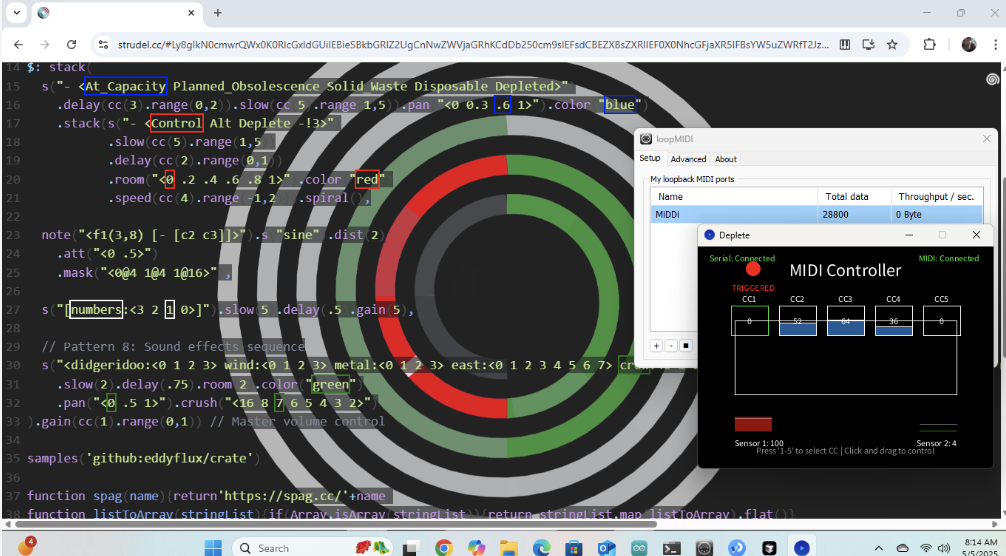The width and height of the screenshot is (1006, 556).
Task: Select the CC2 control box
Action: click(796, 321)
